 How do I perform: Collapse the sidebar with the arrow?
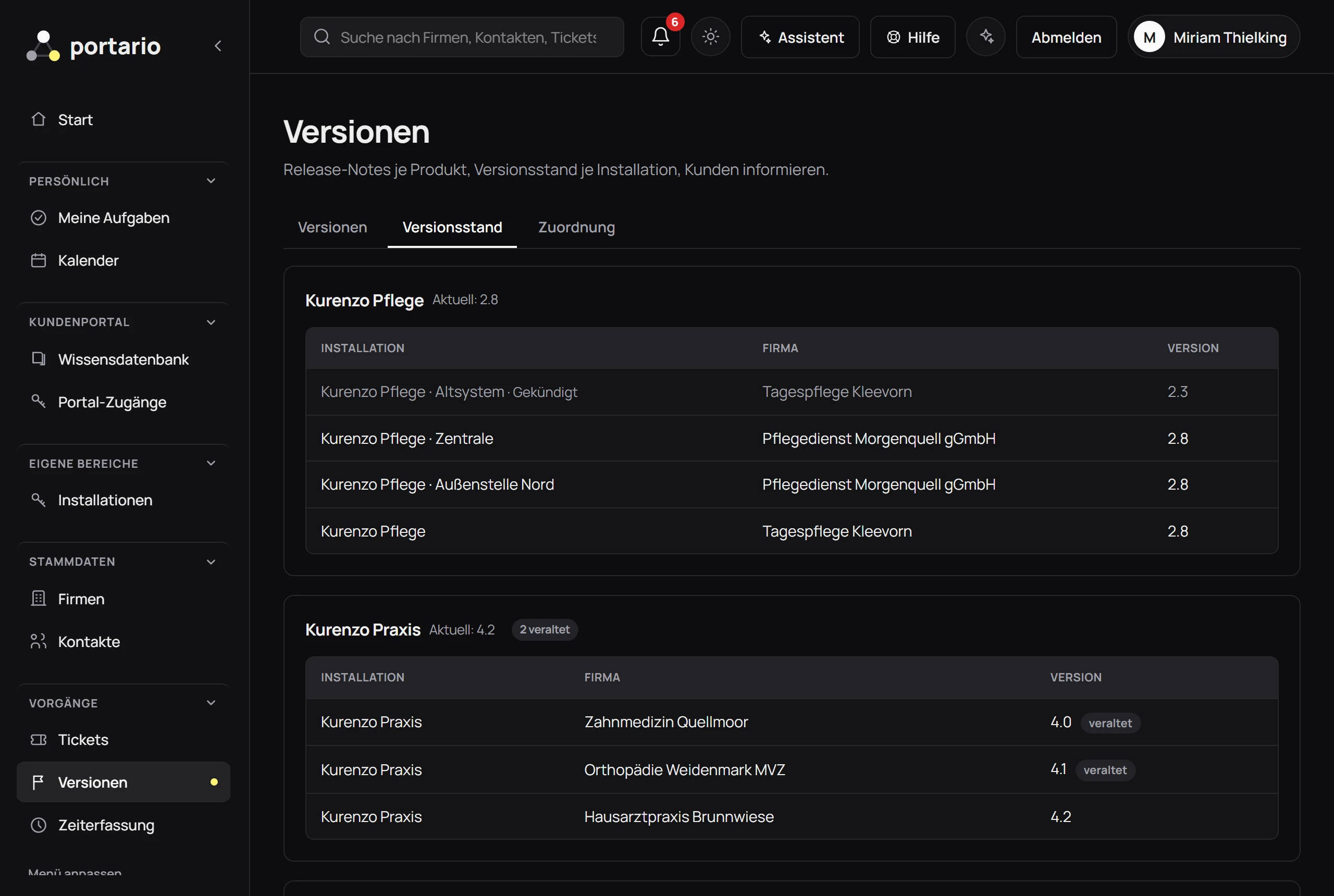218,46
